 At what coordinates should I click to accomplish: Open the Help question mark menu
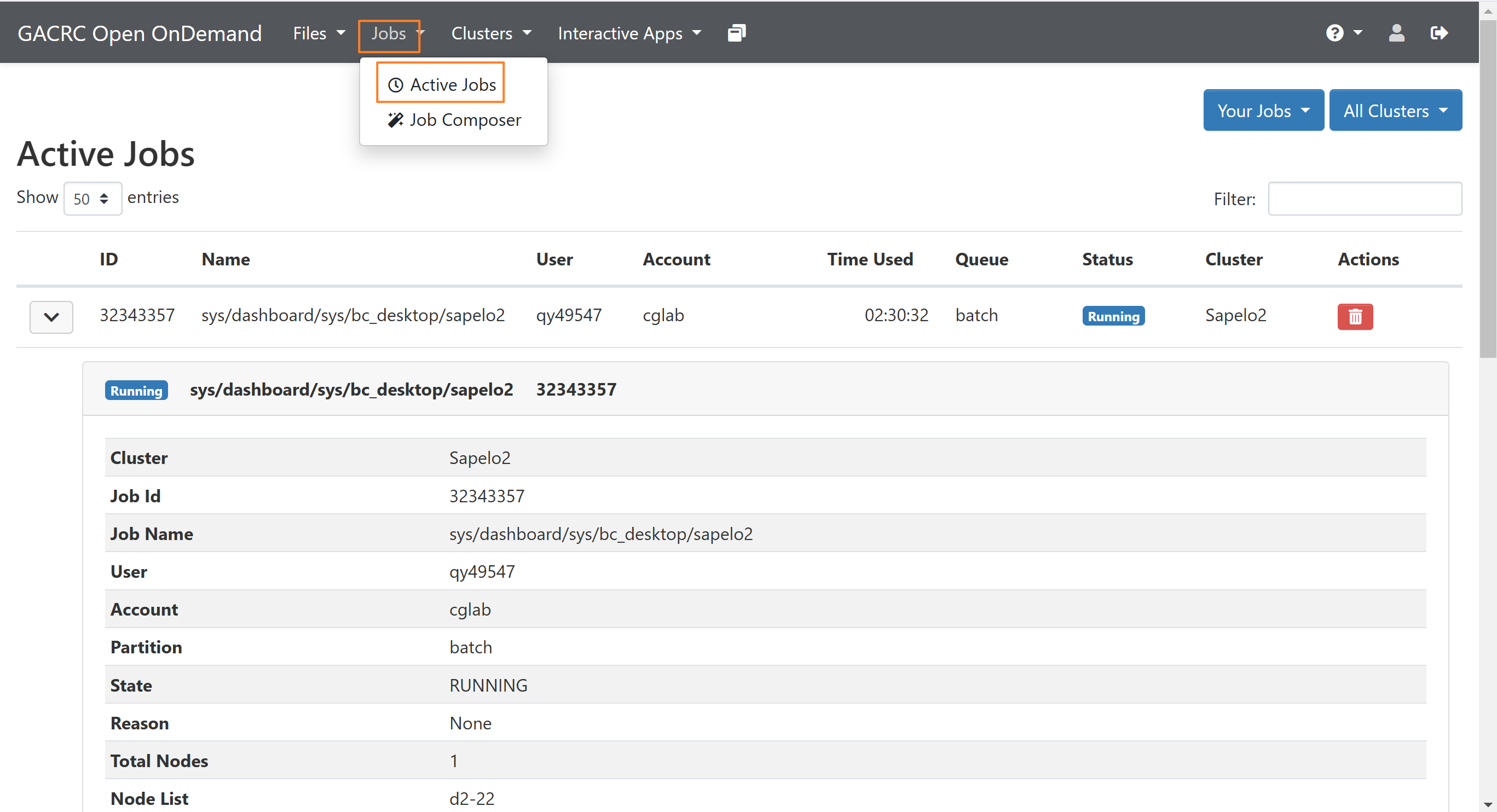click(x=1343, y=33)
